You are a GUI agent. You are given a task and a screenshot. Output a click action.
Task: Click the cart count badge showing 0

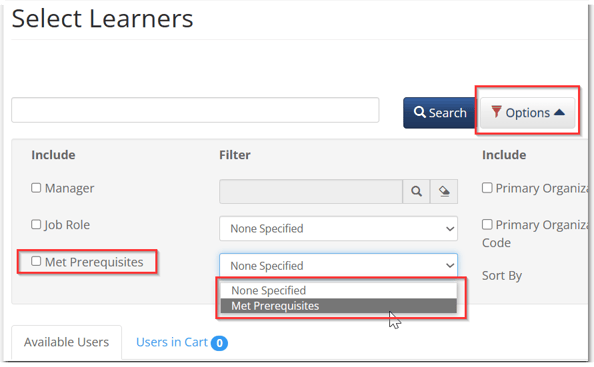219,343
